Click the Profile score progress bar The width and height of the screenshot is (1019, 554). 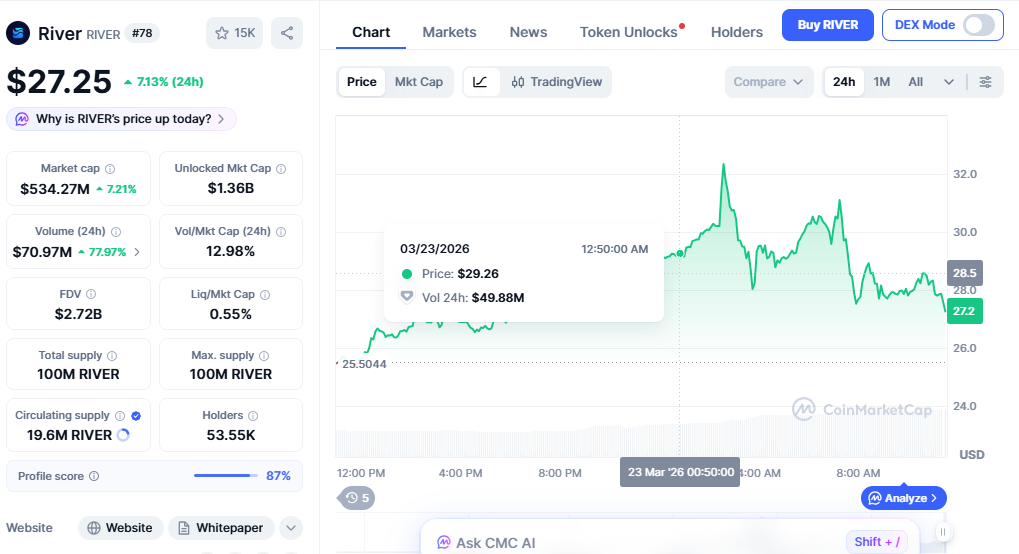226,476
